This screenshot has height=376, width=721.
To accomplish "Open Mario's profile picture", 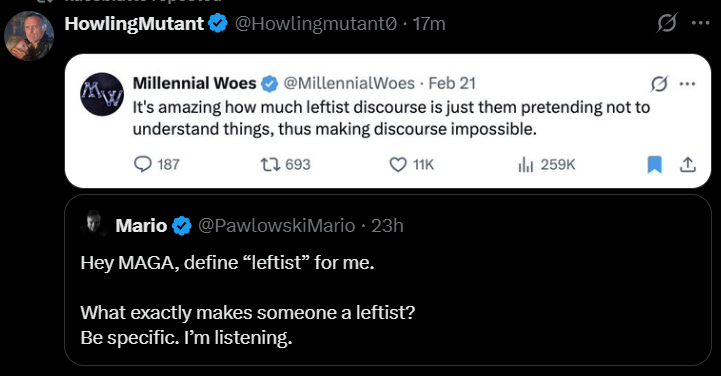I will (x=94, y=224).
